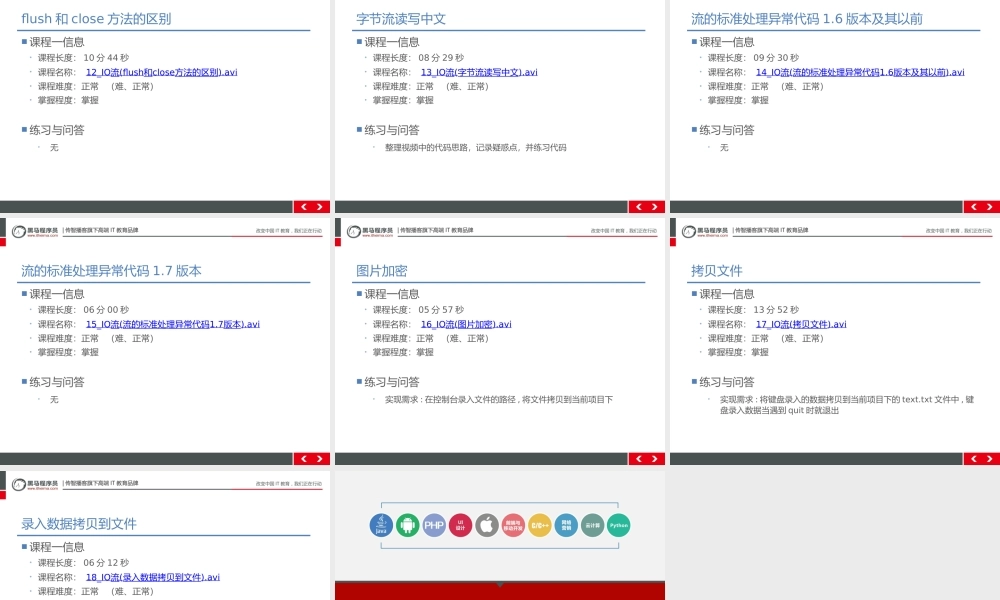Click the right navigation arrow on the flush slide
This screenshot has width=1000, height=600.
(319, 206)
